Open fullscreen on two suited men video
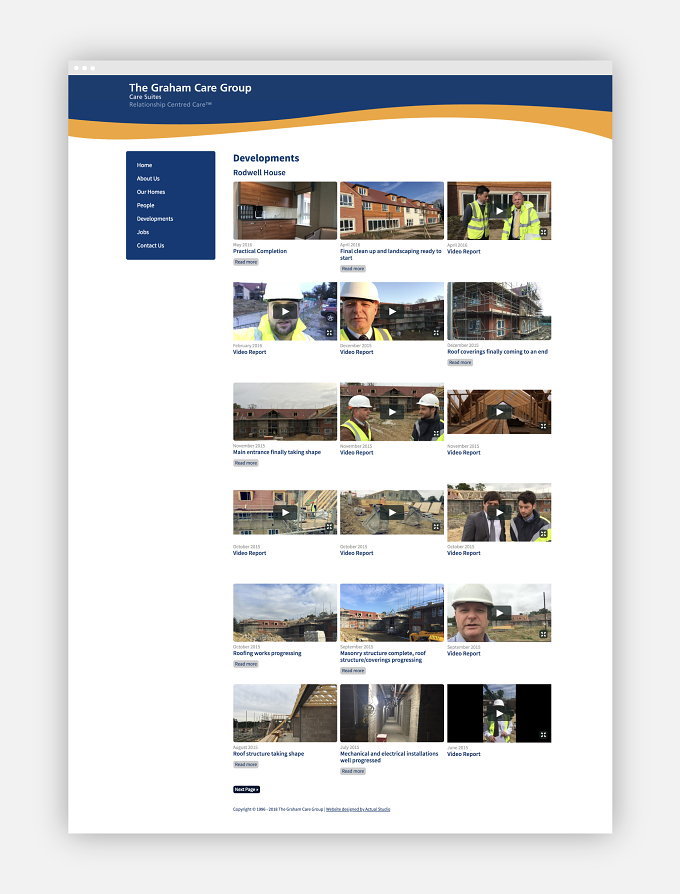Screen dimensions: 680x894 [x=543, y=534]
